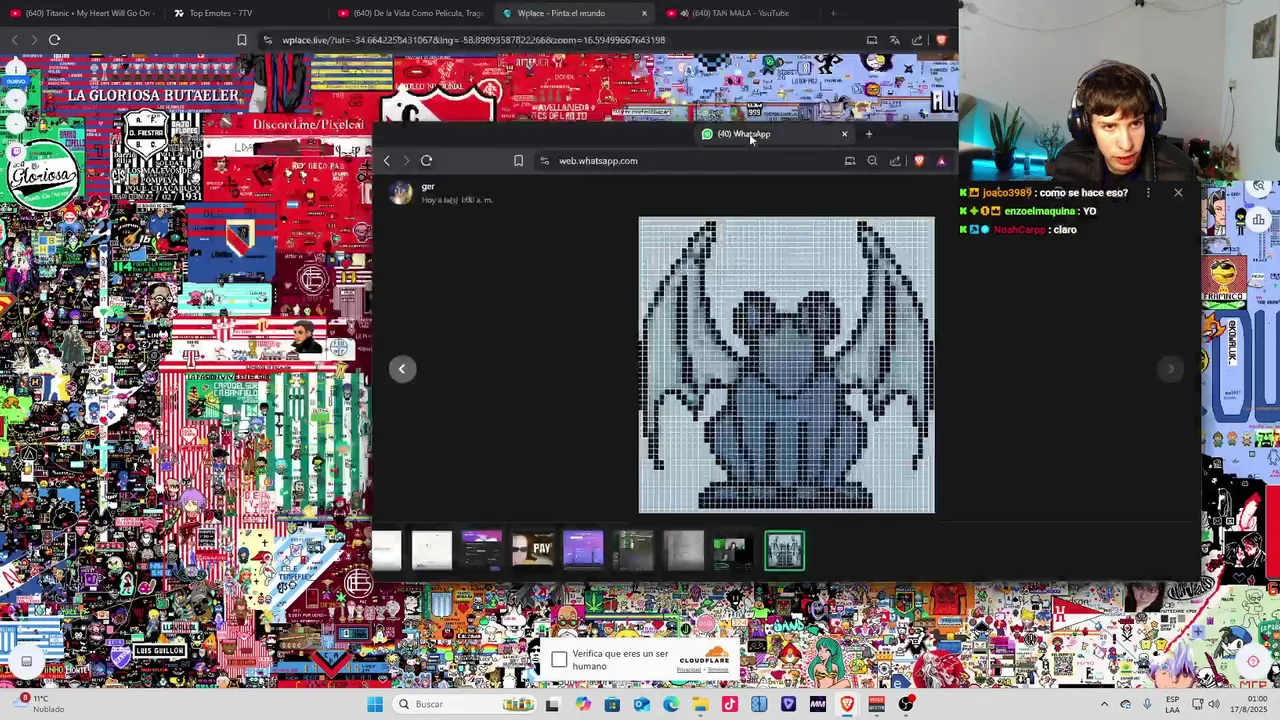The image size is (1280, 720).
Task: Switch to Brave browser from taskbar
Action: pyautogui.click(x=847, y=704)
